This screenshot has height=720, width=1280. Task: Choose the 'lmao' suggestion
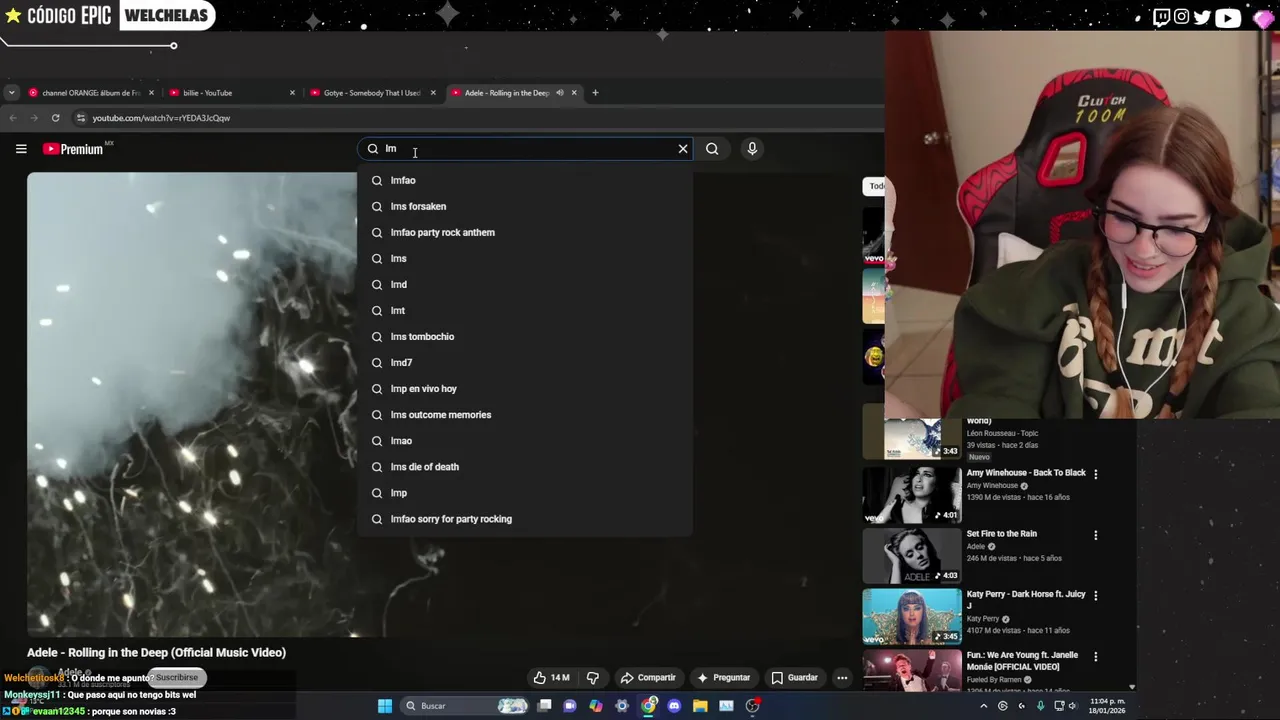click(x=525, y=440)
